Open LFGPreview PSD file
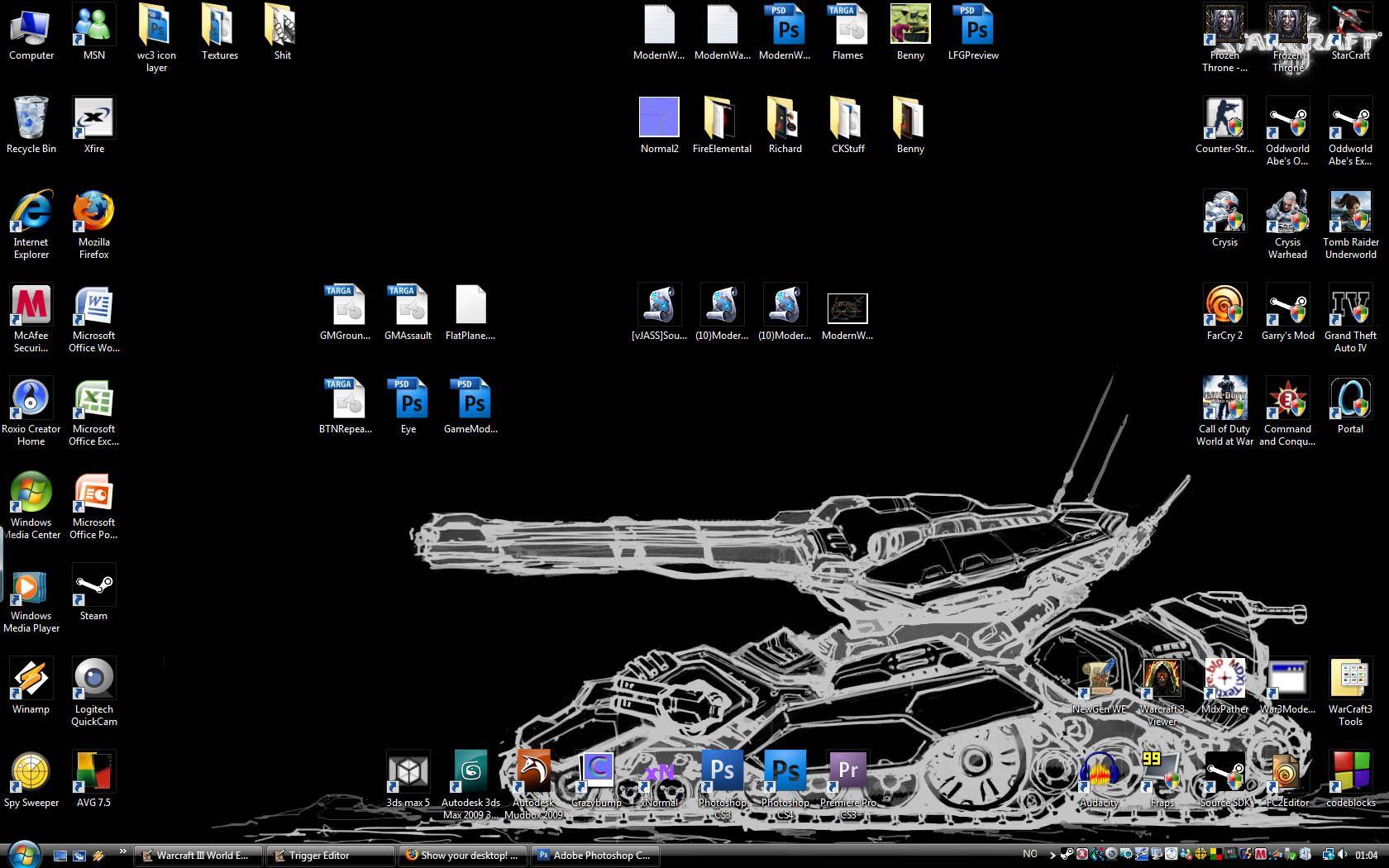 tap(974, 33)
